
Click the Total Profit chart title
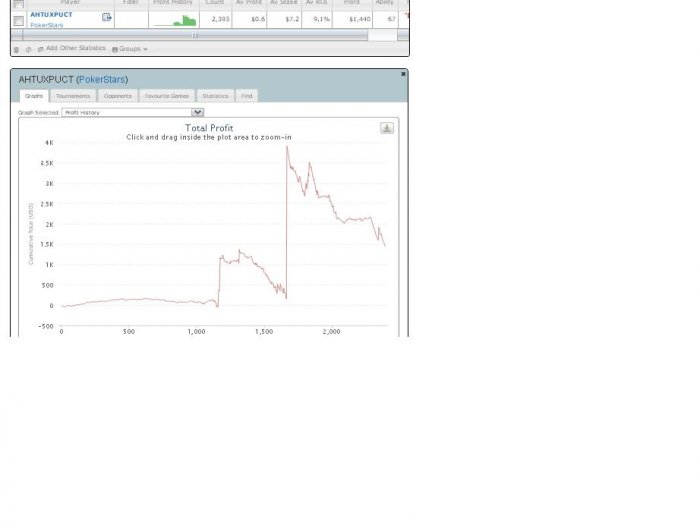coord(209,128)
